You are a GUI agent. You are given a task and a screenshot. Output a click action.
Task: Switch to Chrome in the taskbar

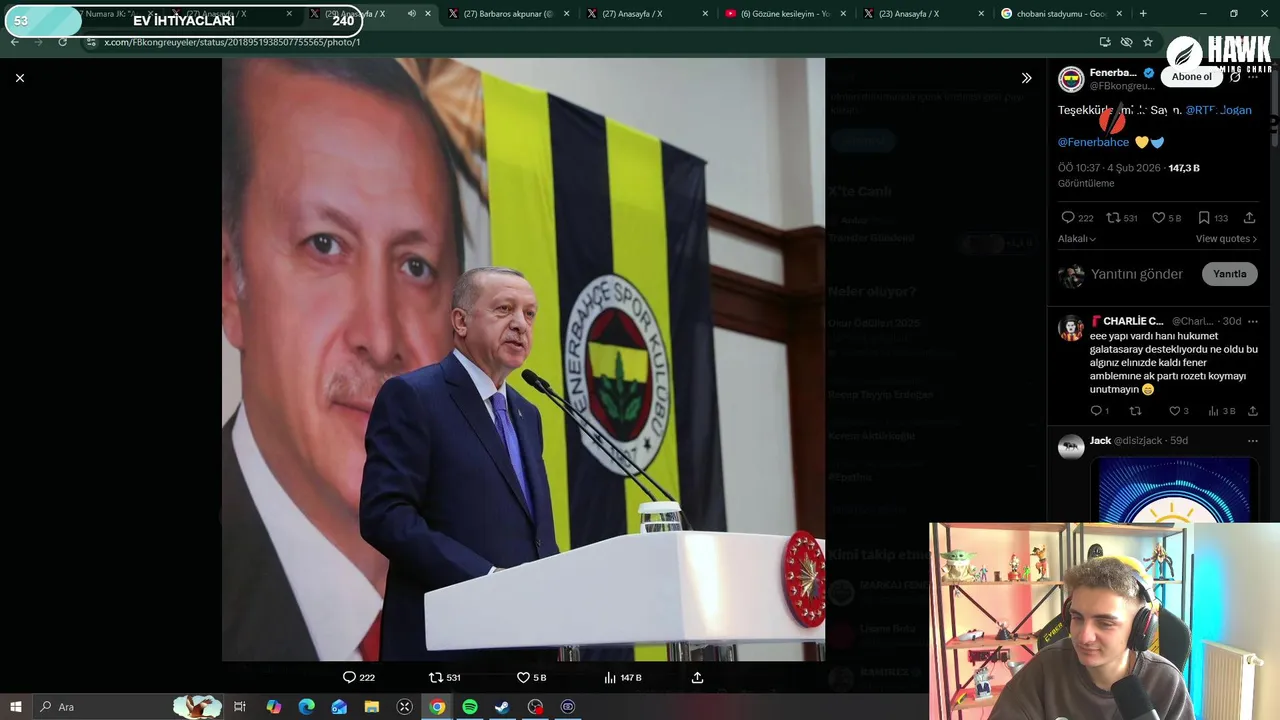pyautogui.click(x=437, y=707)
